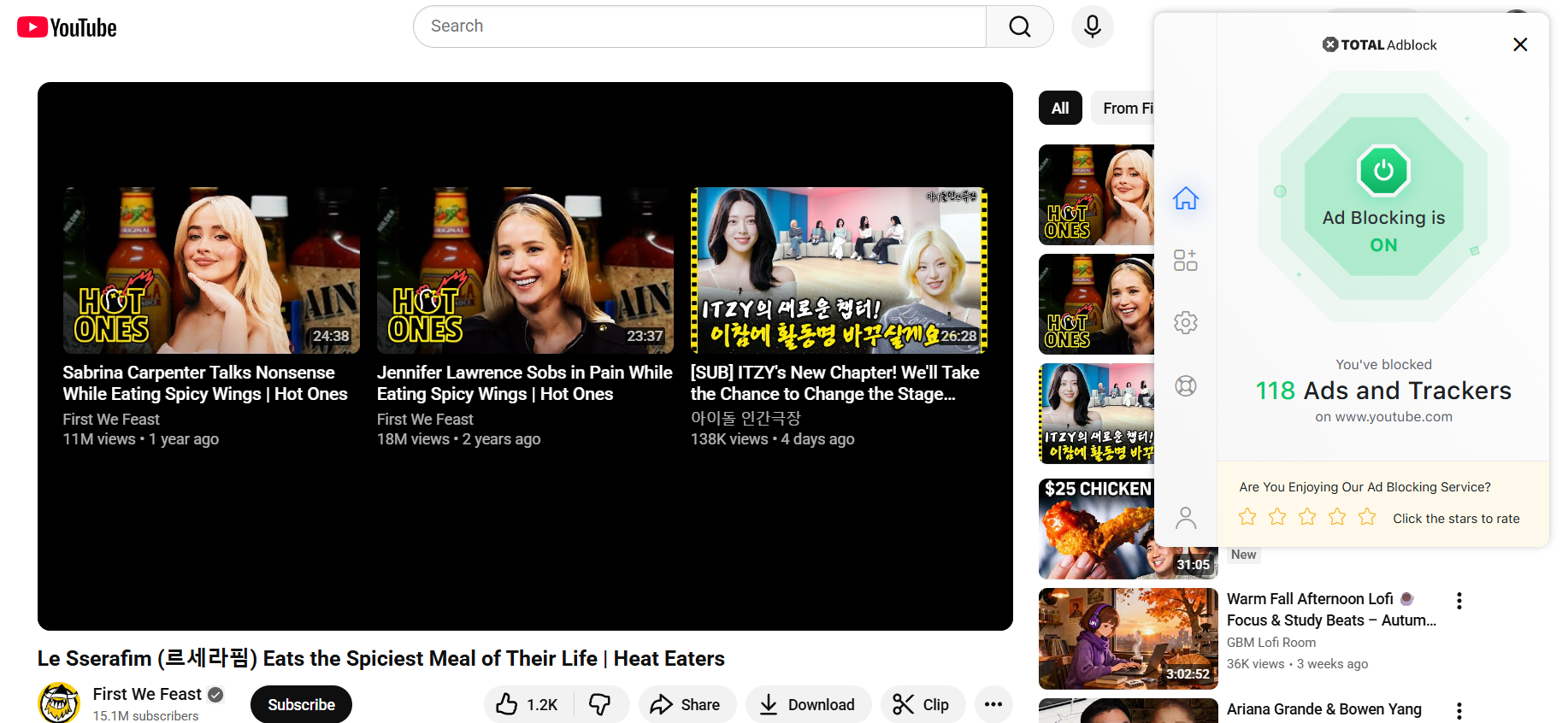Open the First We Feast channel name

[x=147, y=694]
